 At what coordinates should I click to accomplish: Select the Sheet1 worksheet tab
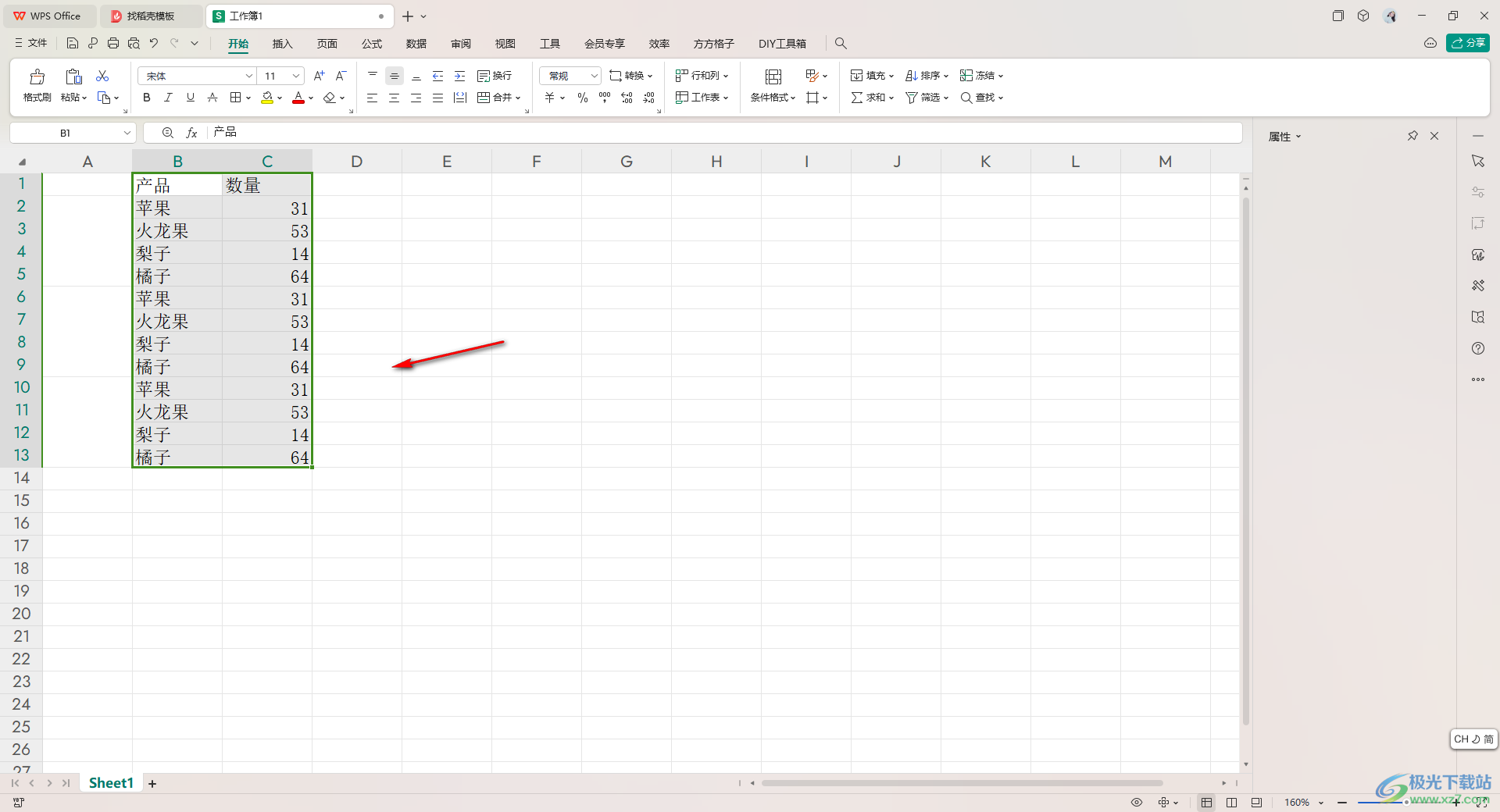(x=111, y=783)
